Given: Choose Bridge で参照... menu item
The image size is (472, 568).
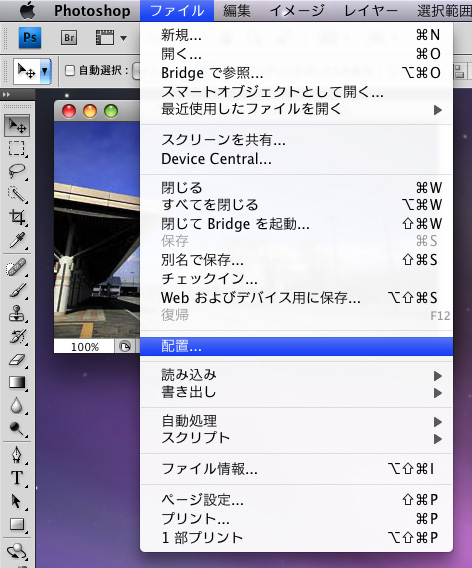Looking at the screenshot, I should [296, 73].
